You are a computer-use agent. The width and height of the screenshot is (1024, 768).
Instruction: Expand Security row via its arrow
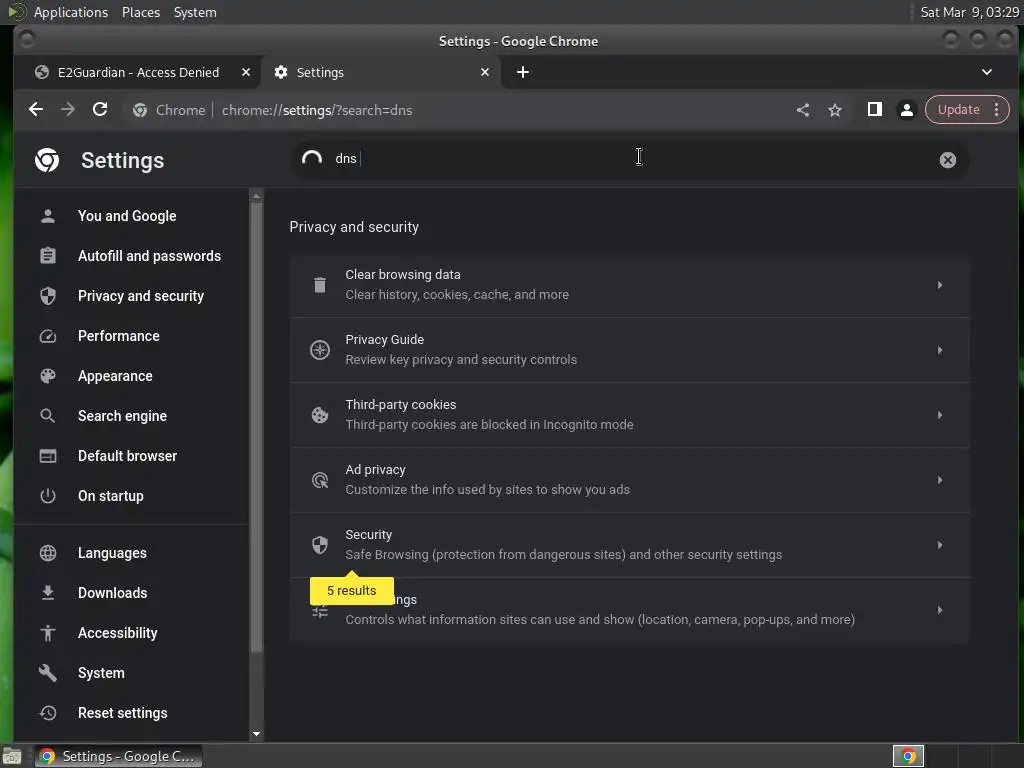pyautogui.click(x=940, y=545)
